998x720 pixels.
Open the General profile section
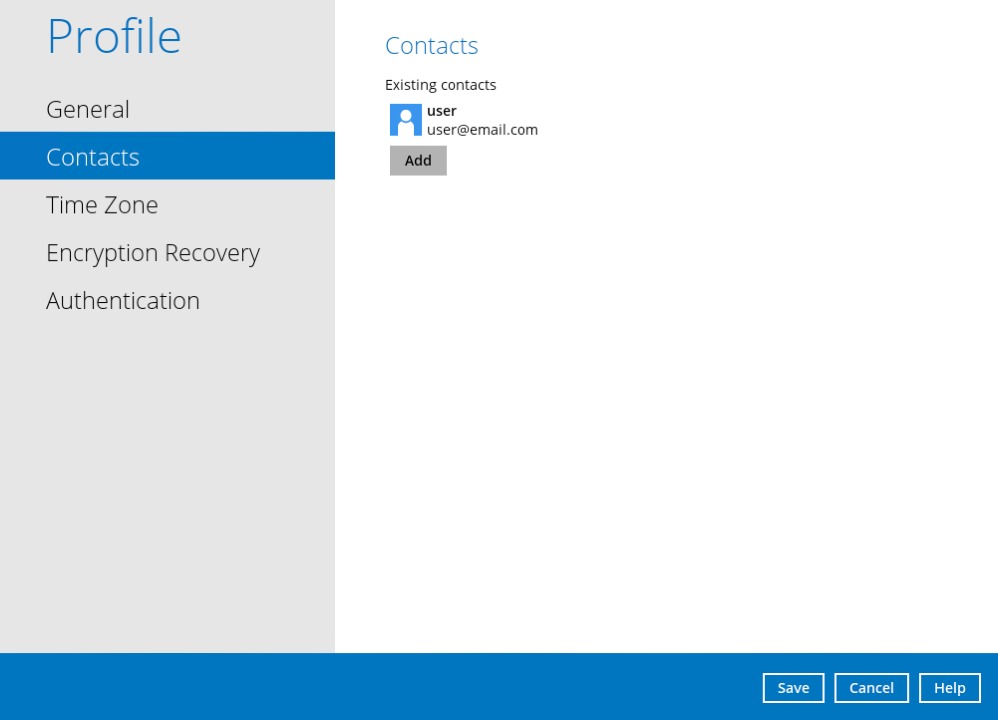(88, 109)
